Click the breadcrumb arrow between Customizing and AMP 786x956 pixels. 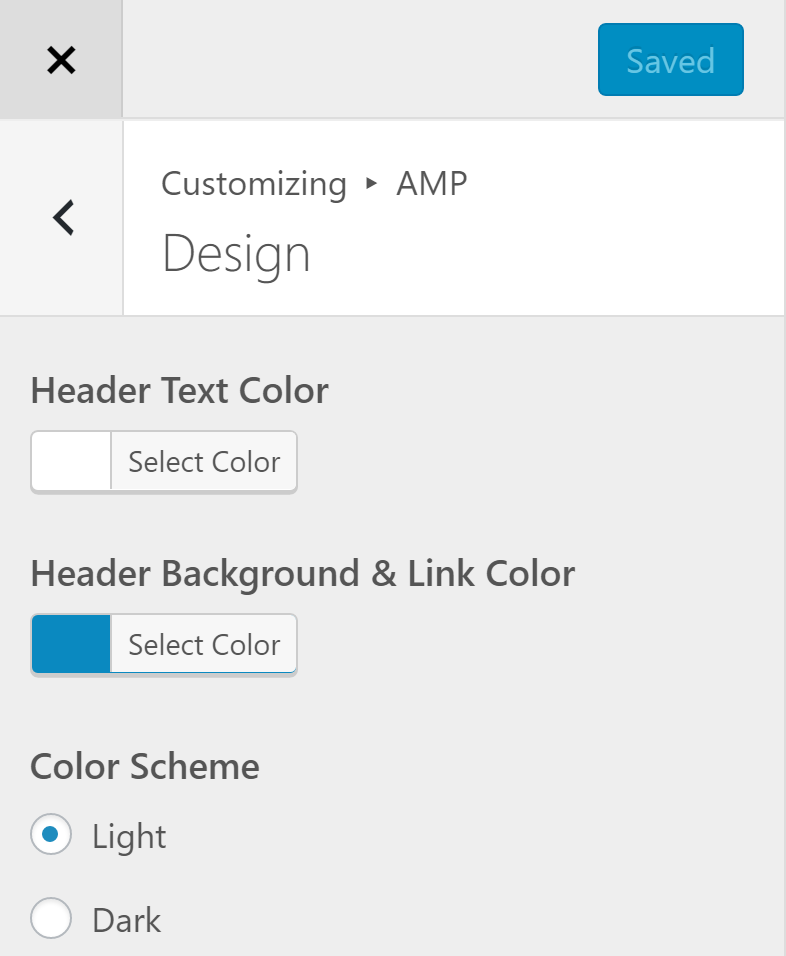[x=372, y=184]
